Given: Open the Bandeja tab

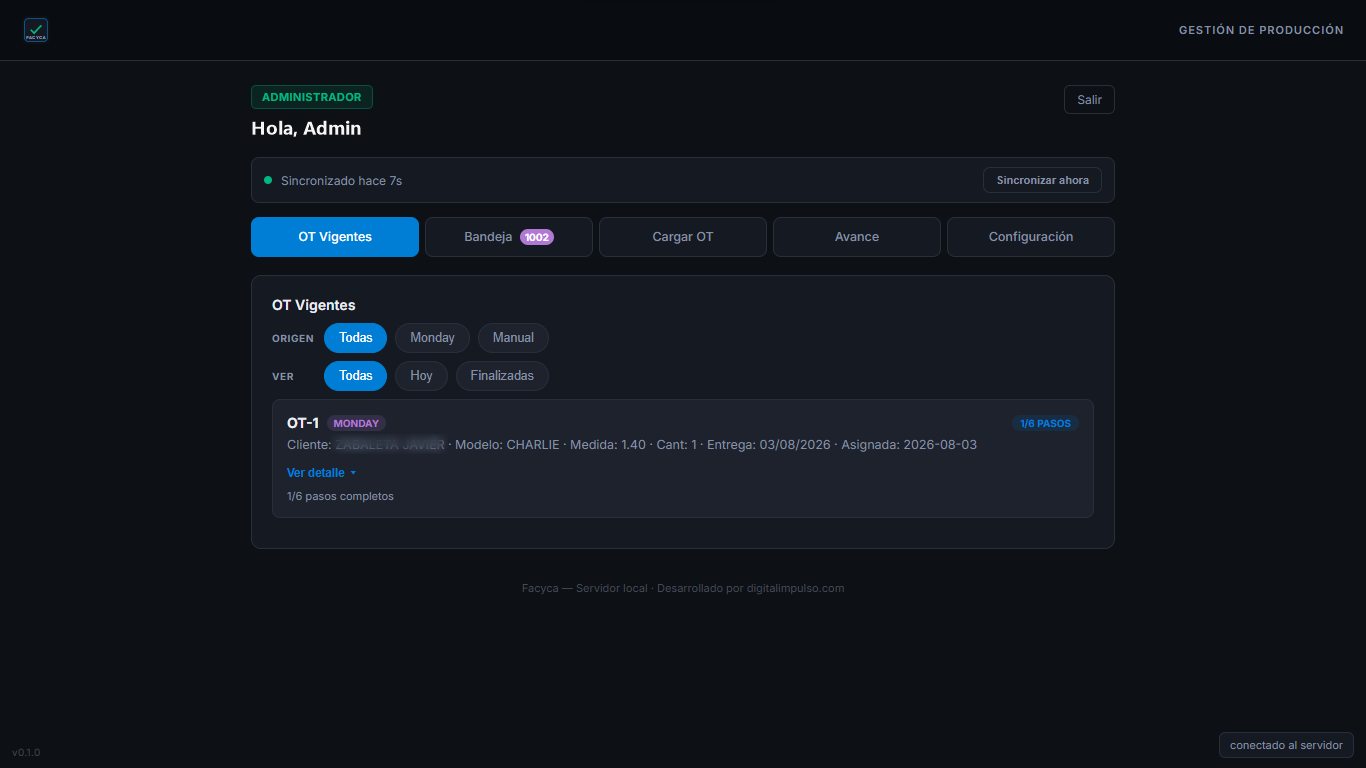Looking at the screenshot, I should coord(509,237).
